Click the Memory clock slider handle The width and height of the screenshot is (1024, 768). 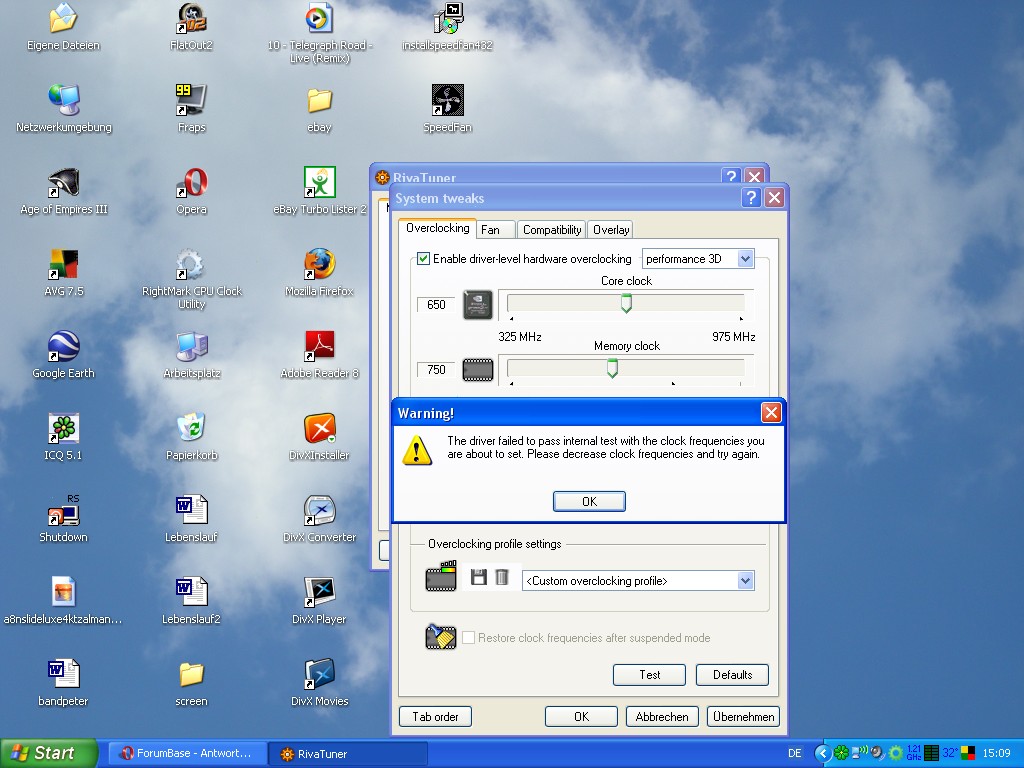point(612,368)
